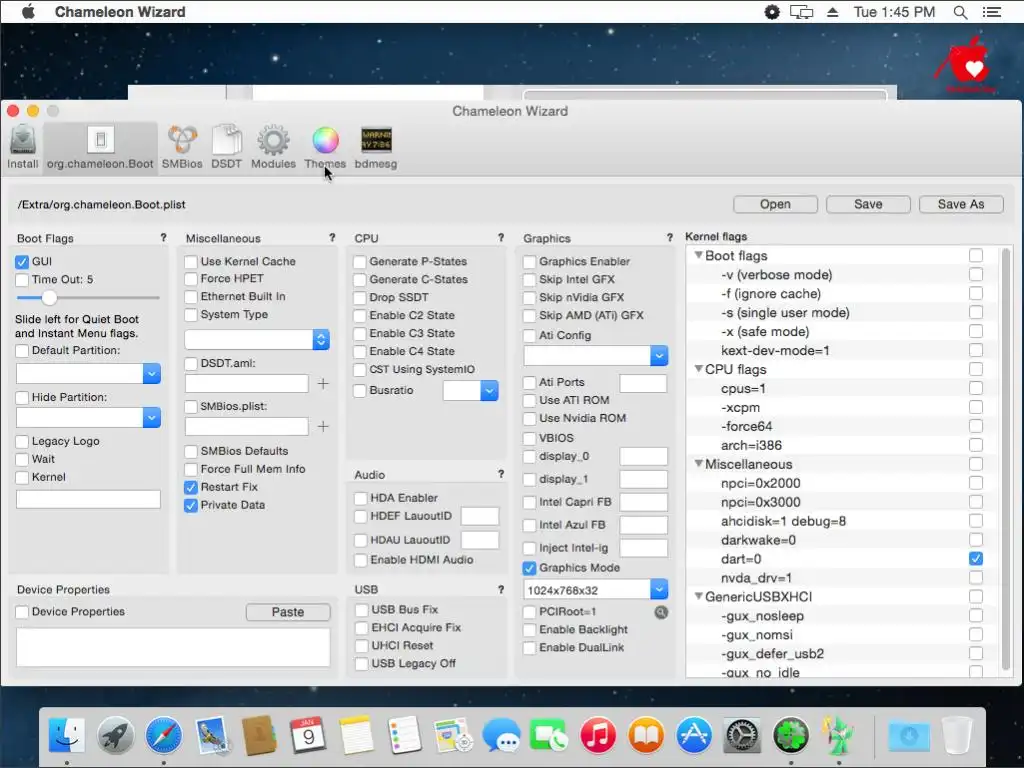
Task: Click the HDEF LauoutID input field
Action: tap(479, 517)
